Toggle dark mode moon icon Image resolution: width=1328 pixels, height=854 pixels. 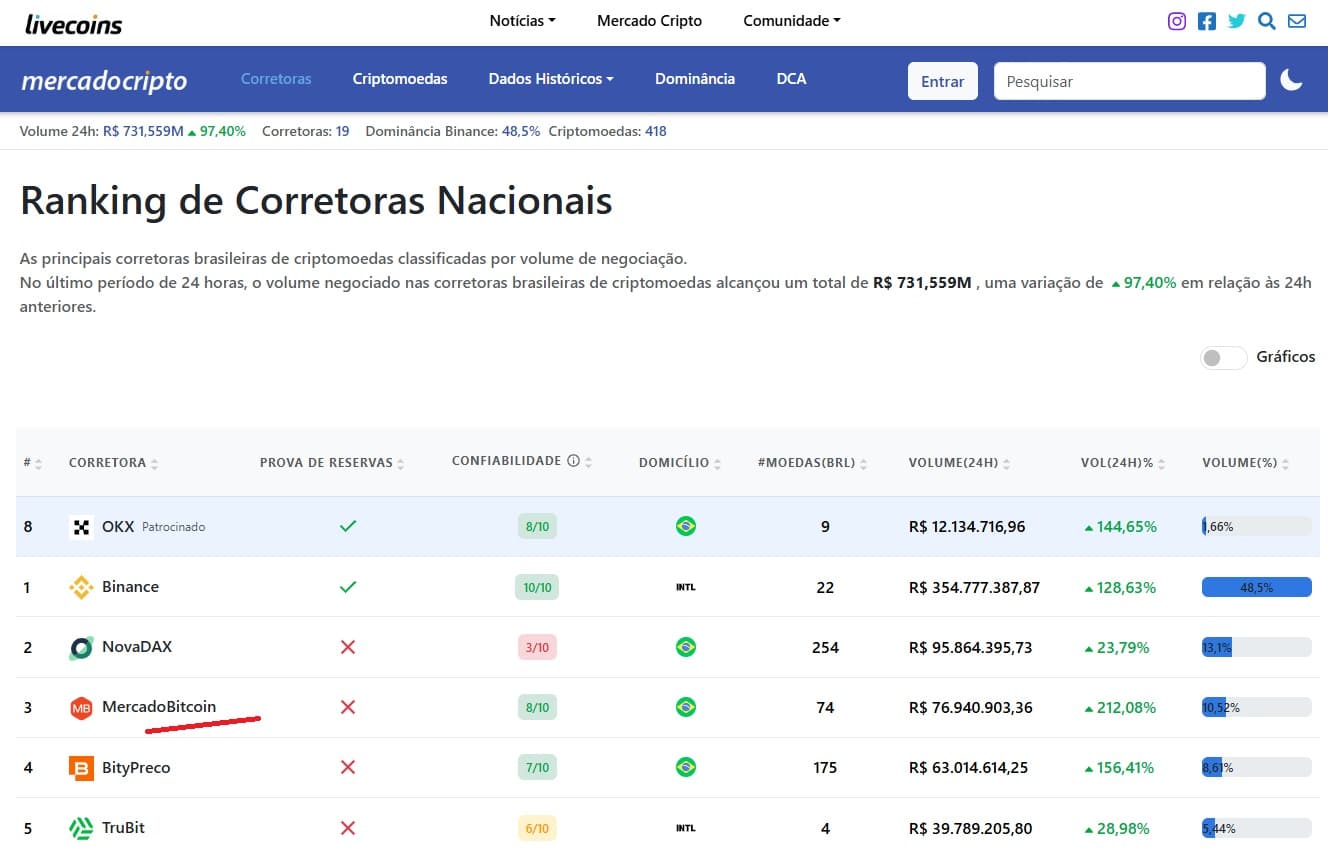click(1291, 79)
